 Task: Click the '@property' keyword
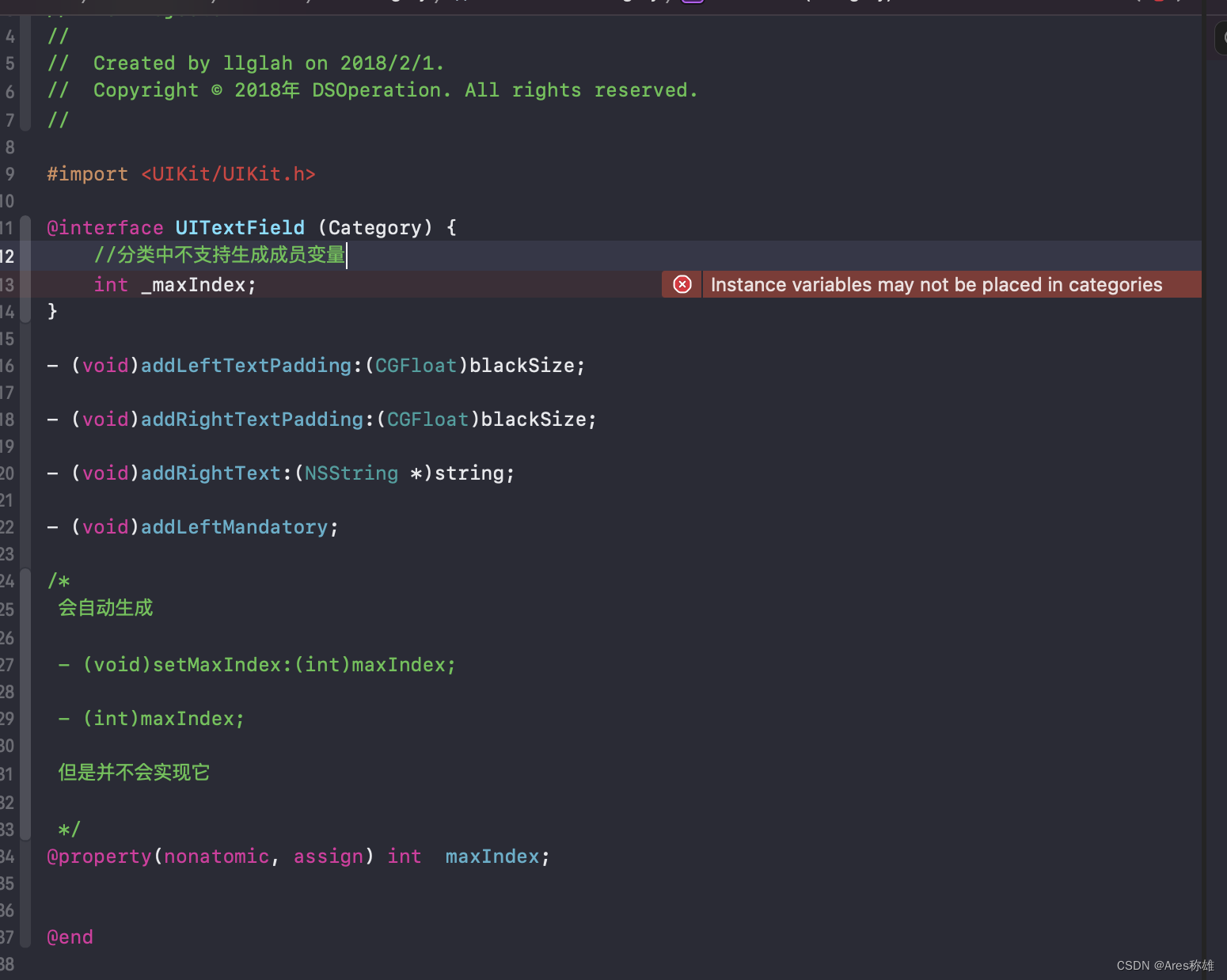coord(99,857)
